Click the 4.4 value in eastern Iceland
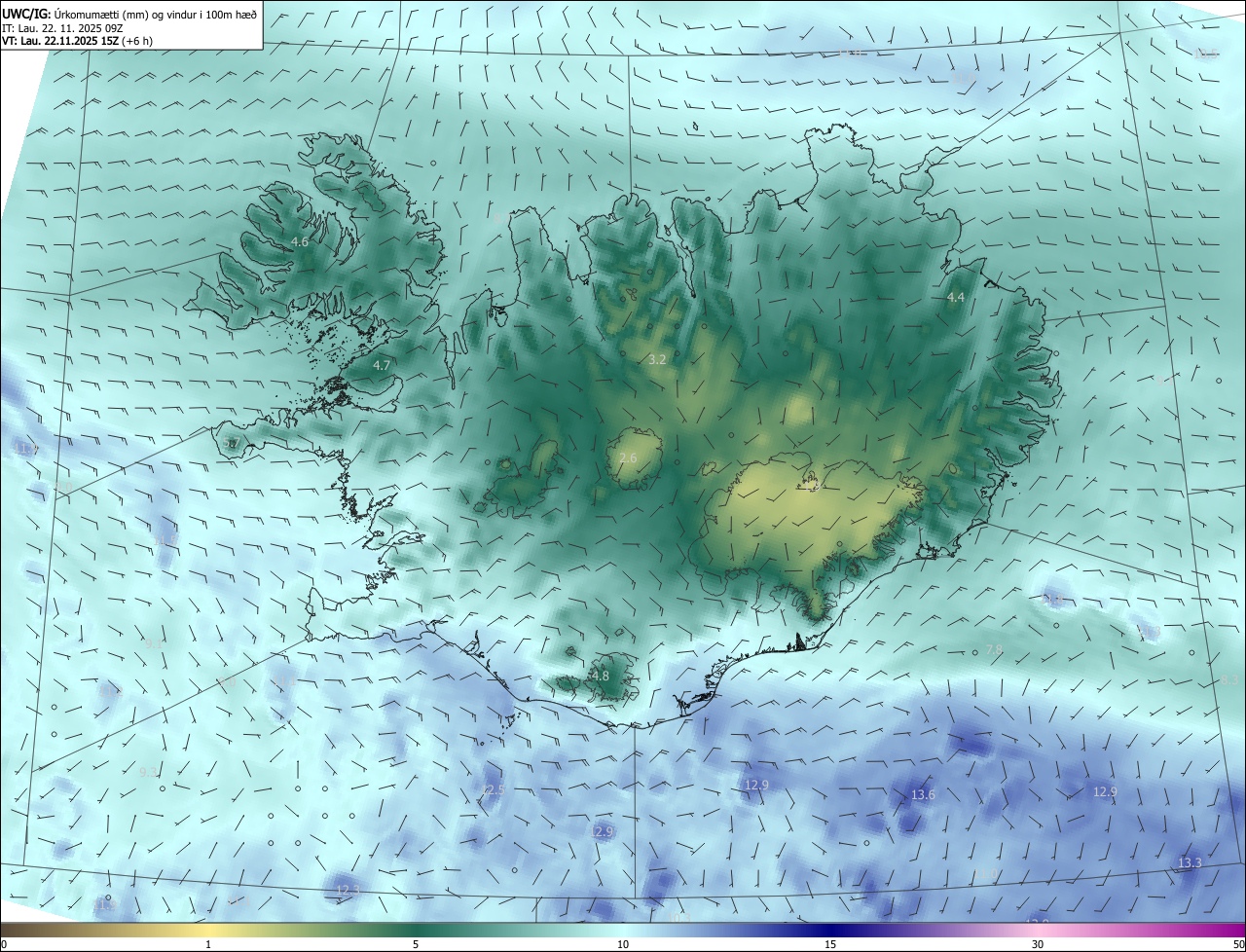The image size is (1246, 952). coord(956,297)
